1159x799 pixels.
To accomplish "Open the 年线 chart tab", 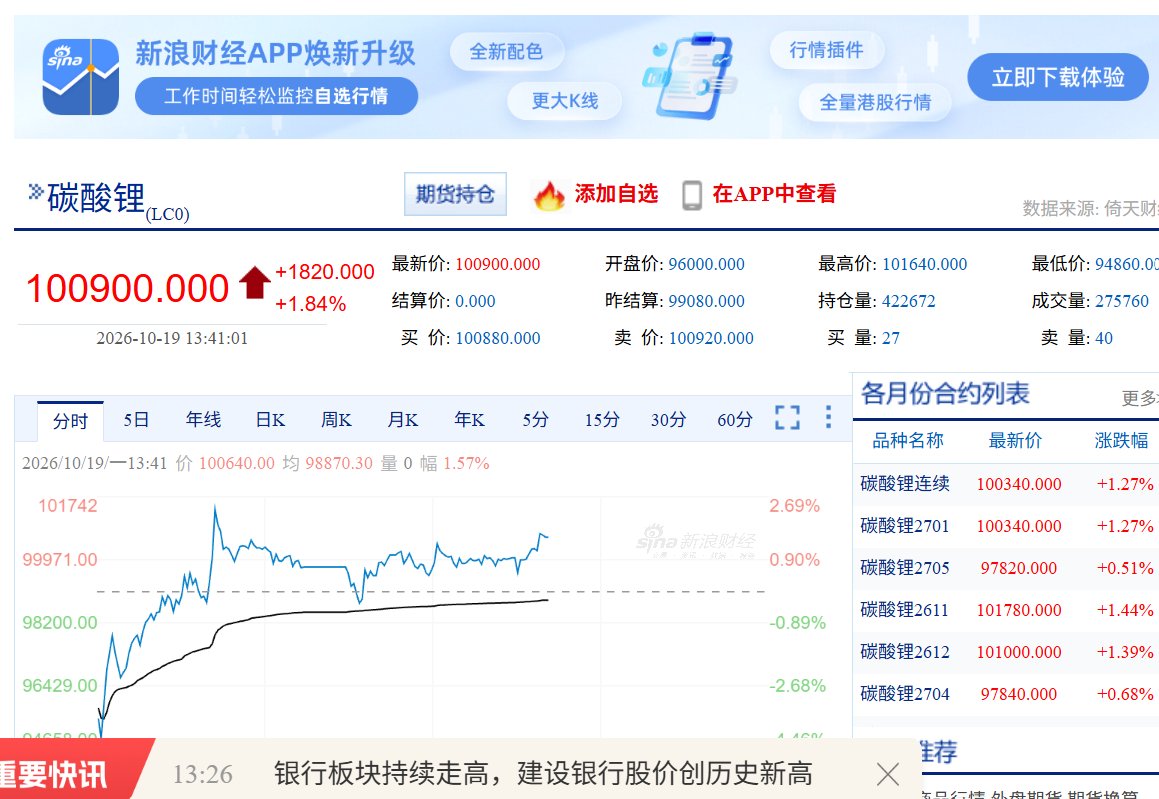I will tap(203, 420).
